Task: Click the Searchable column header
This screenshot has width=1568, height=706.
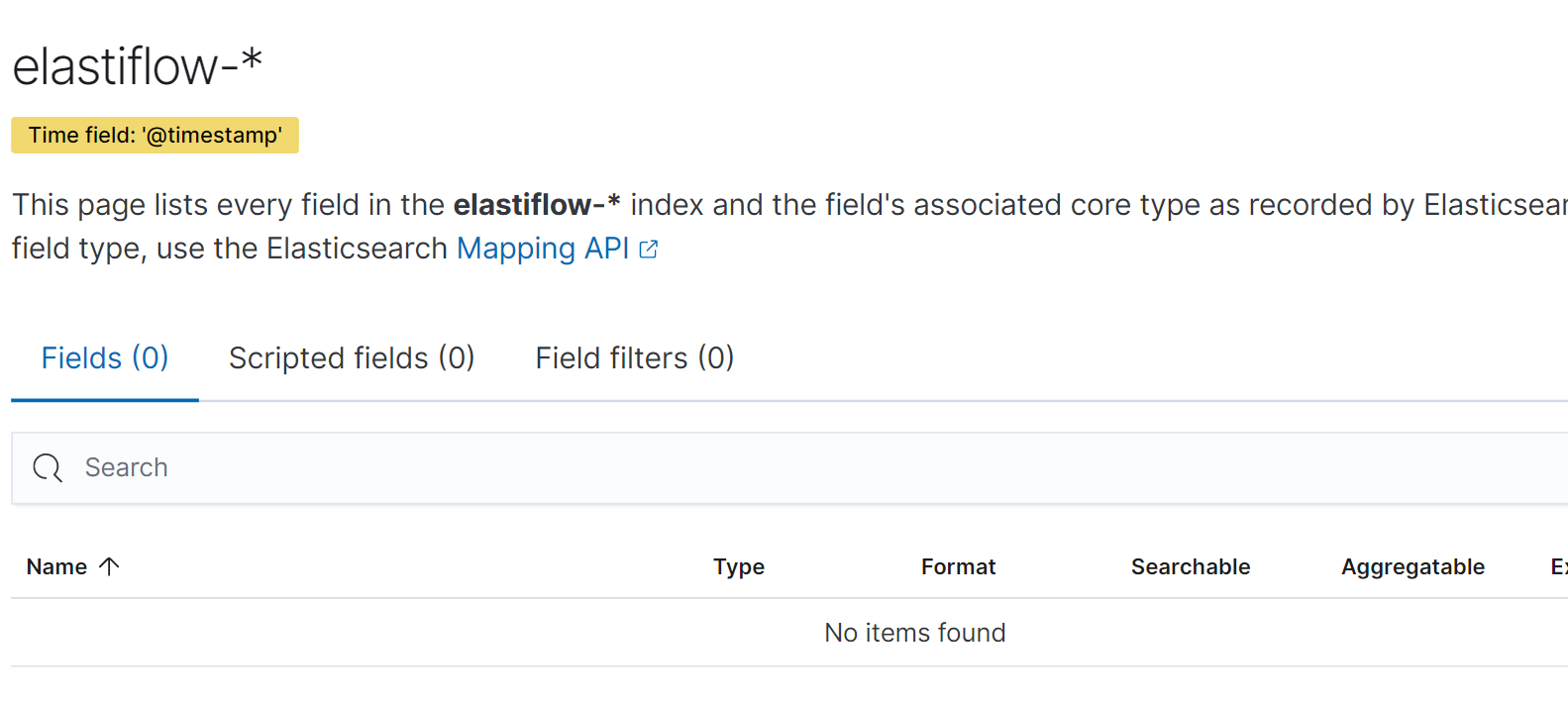Action: point(1190,566)
